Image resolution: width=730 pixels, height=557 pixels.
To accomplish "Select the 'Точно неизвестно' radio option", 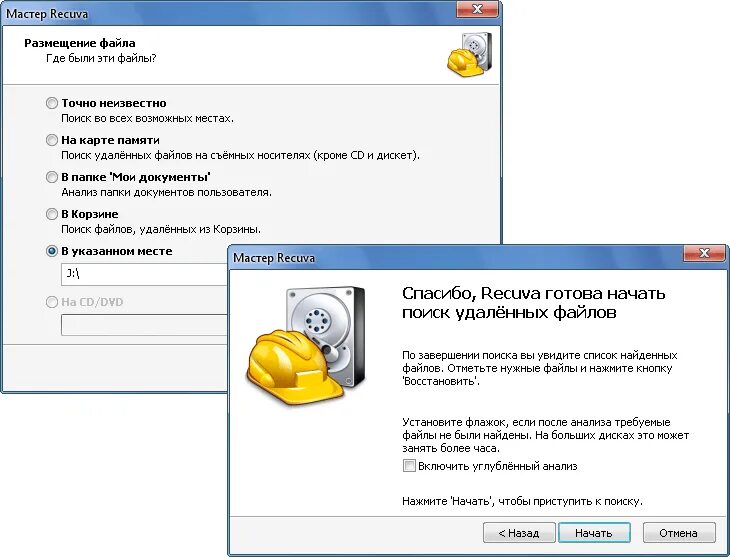I will [x=52, y=103].
